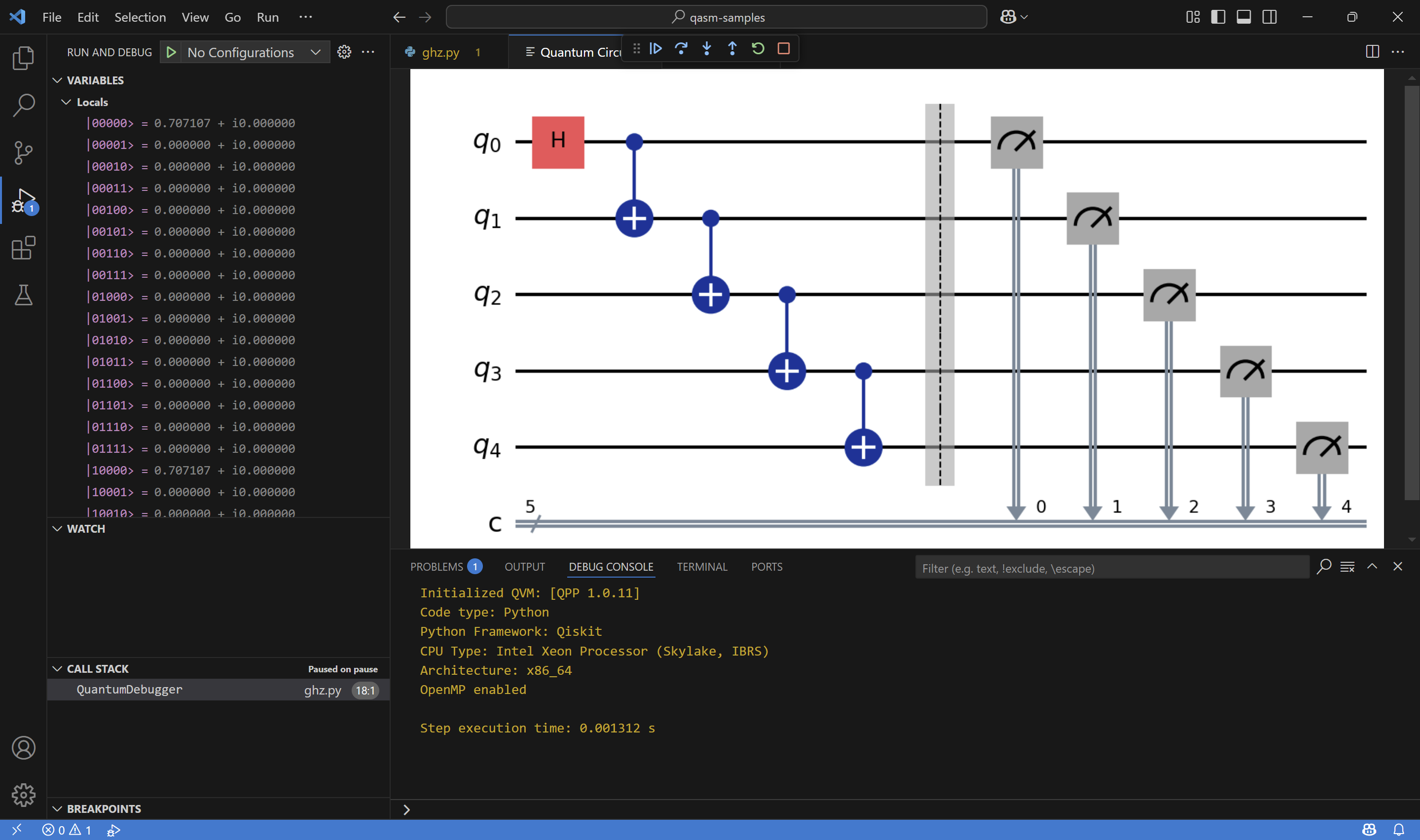Click the debug Continue button
The height and width of the screenshot is (840, 1420).
[655, 49]
